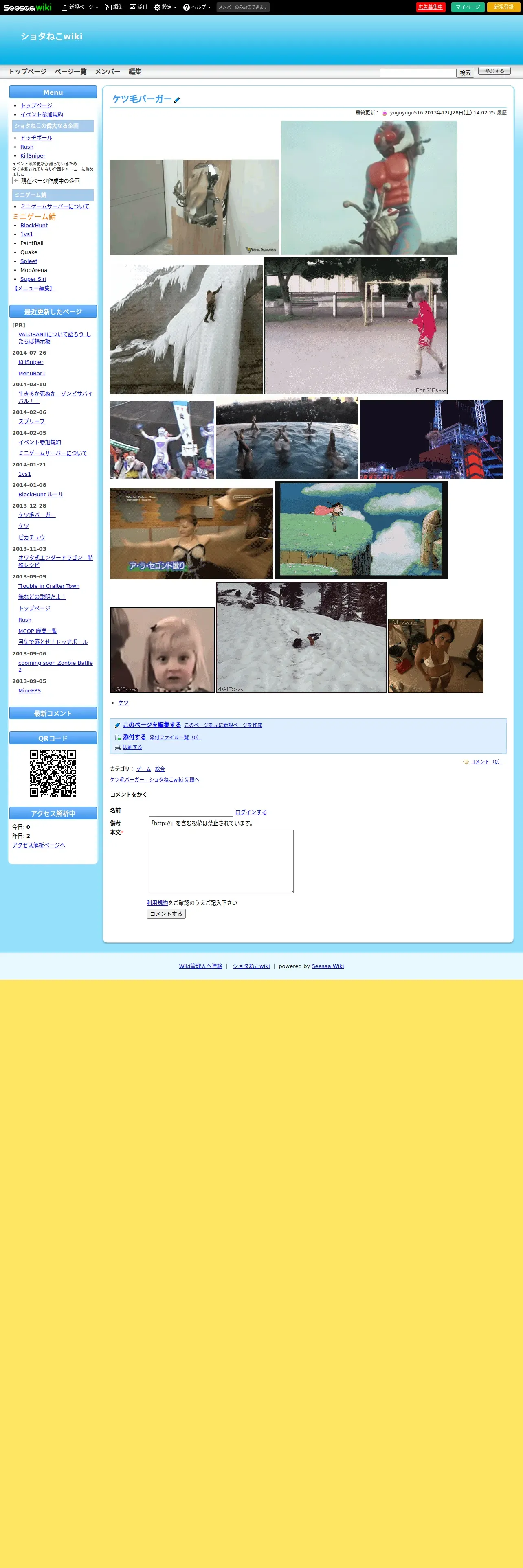The image size is (523, 1568).
Task: Click the synchronized swimming GIF thumbnail
Action: [287, 438]
